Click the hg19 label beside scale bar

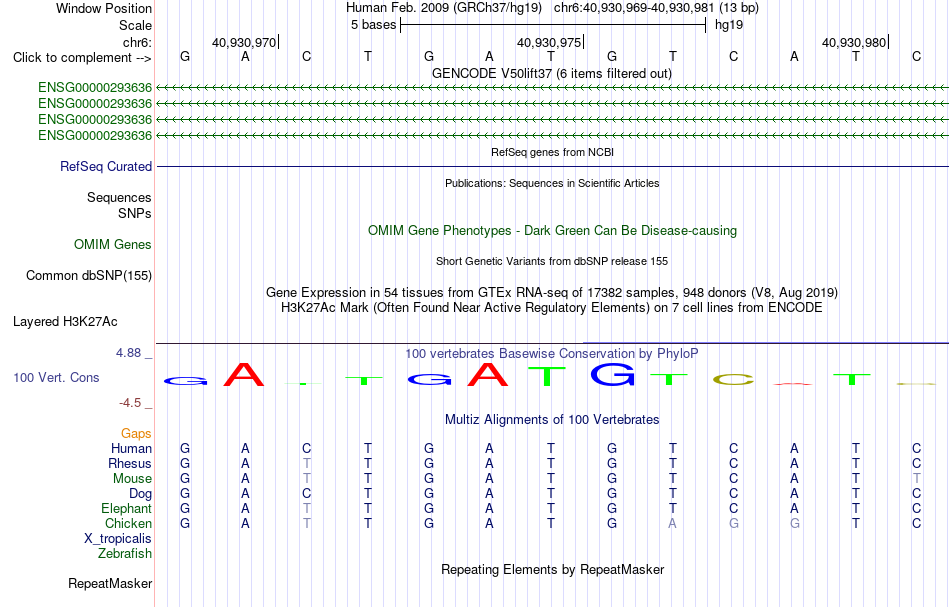pos(729,25)
